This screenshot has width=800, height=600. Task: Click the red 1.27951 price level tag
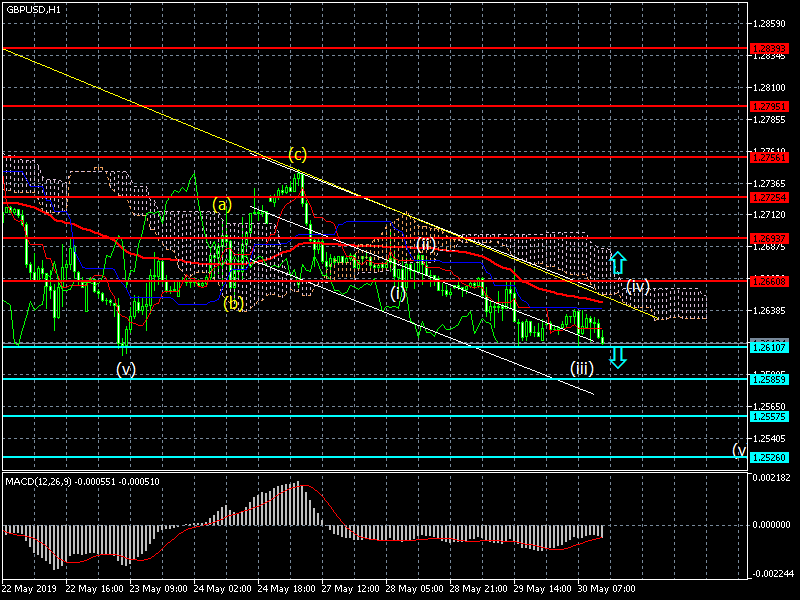pyautogui.click(x=771, y=105)
